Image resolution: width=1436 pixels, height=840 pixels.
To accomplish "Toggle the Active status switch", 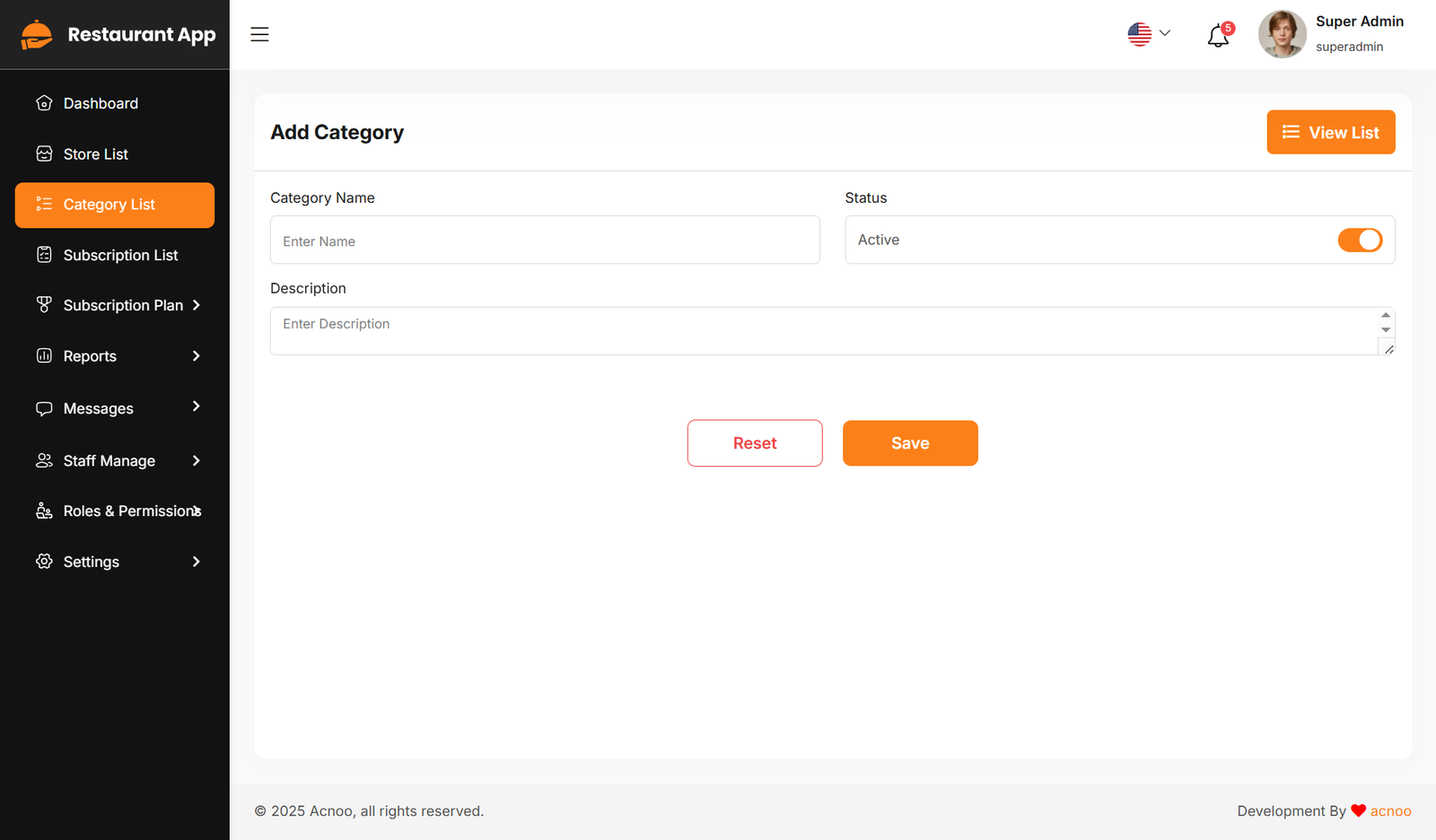I will pyautogui.click(x=1360, y=241).
